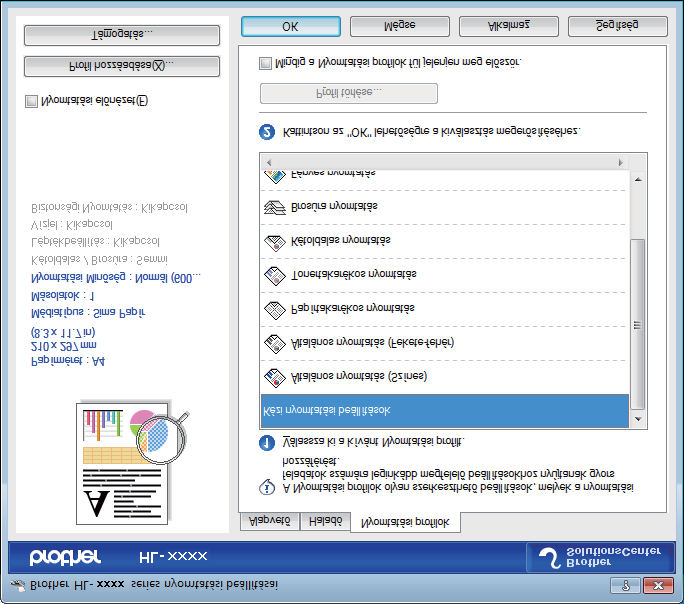Confirm with the OK button

(x=291, y=27)
